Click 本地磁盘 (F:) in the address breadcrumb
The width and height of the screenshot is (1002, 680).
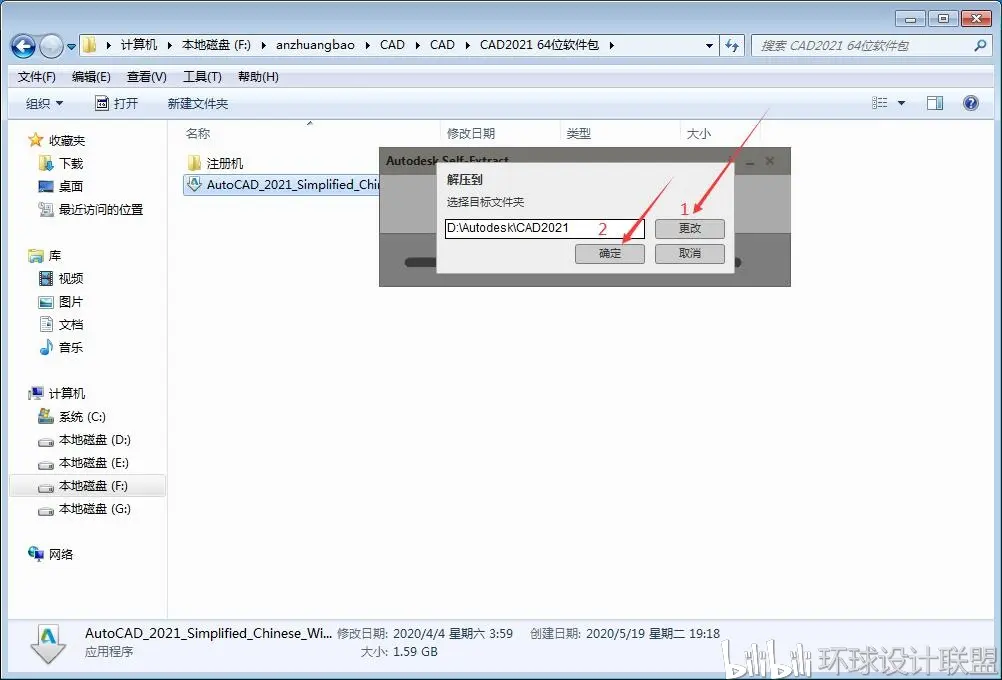[216, 45]
